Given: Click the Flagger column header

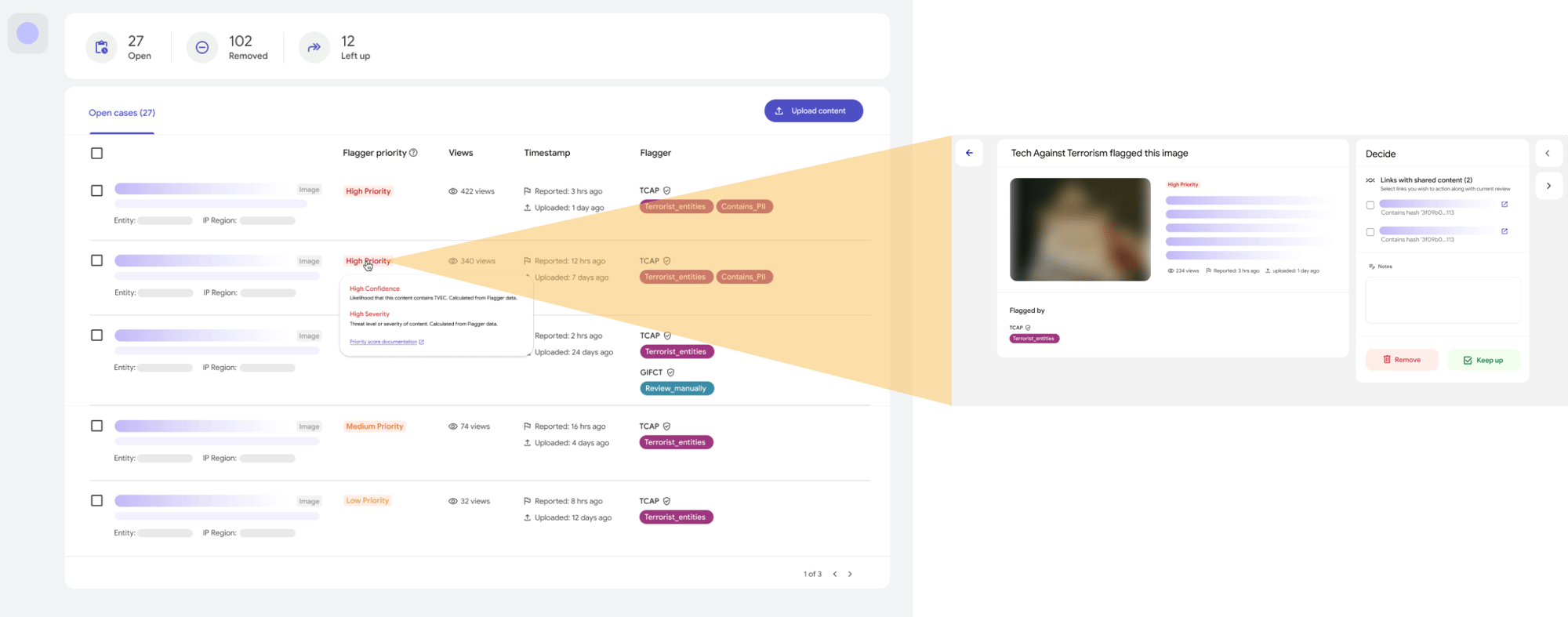Looking at the screenshot, I should tap(655, 153).
